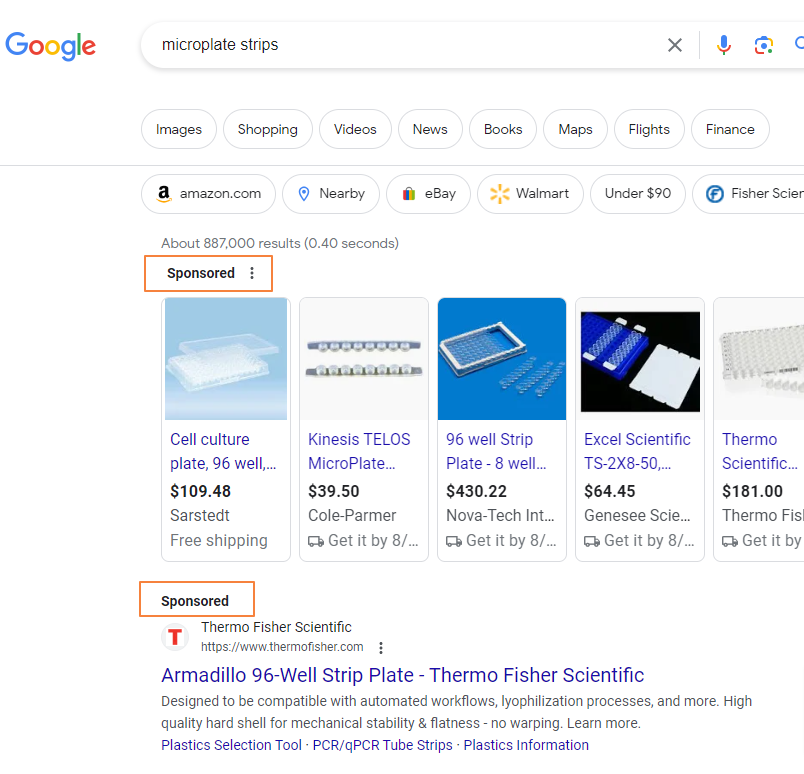Viewport: 804px width, 774px height.
Task: Click delivery truck icon on Cole-Parmer card
Action: (x=316, y=542)
